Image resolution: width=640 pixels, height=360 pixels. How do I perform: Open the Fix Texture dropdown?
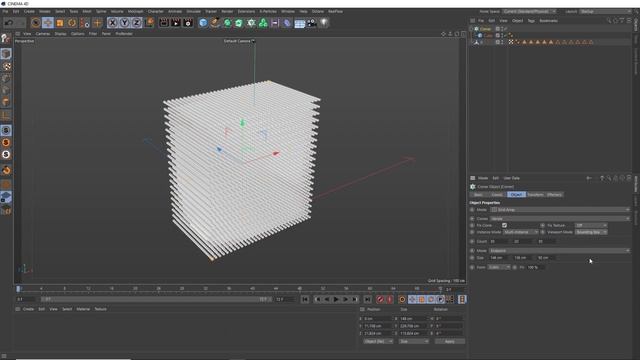point(591,225)
